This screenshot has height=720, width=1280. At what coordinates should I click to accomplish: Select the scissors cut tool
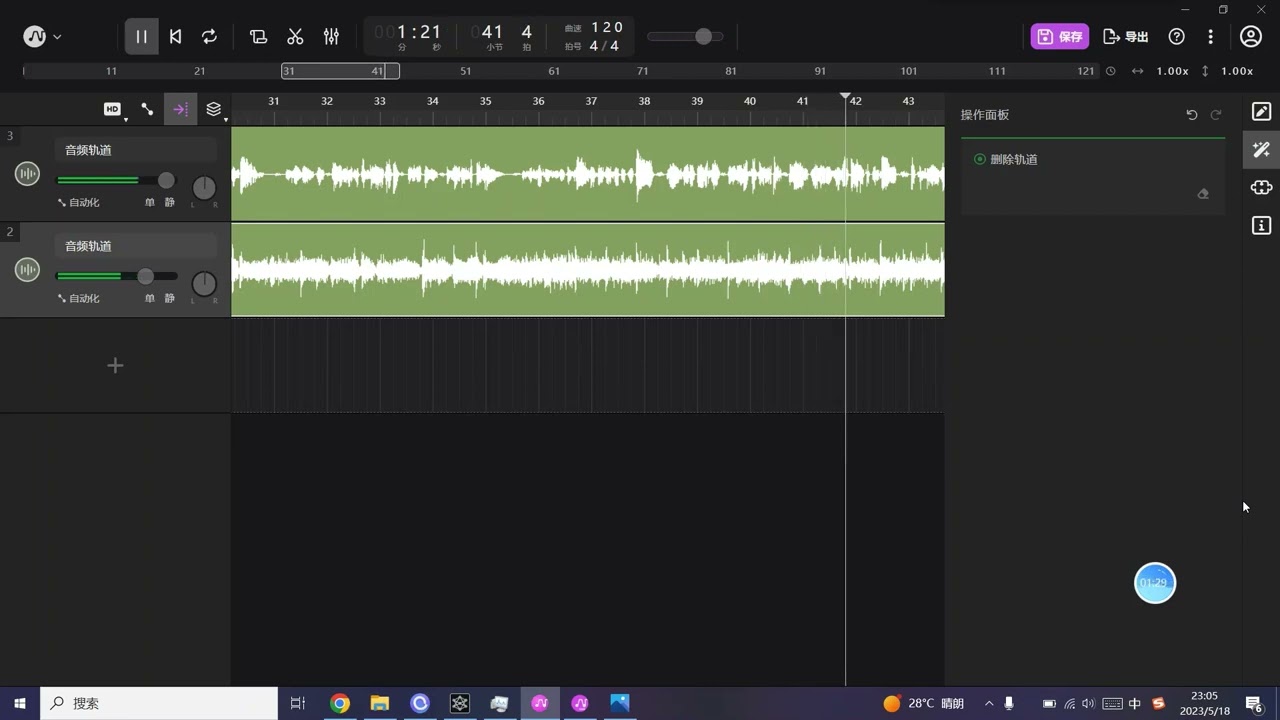tap(295, 37)
